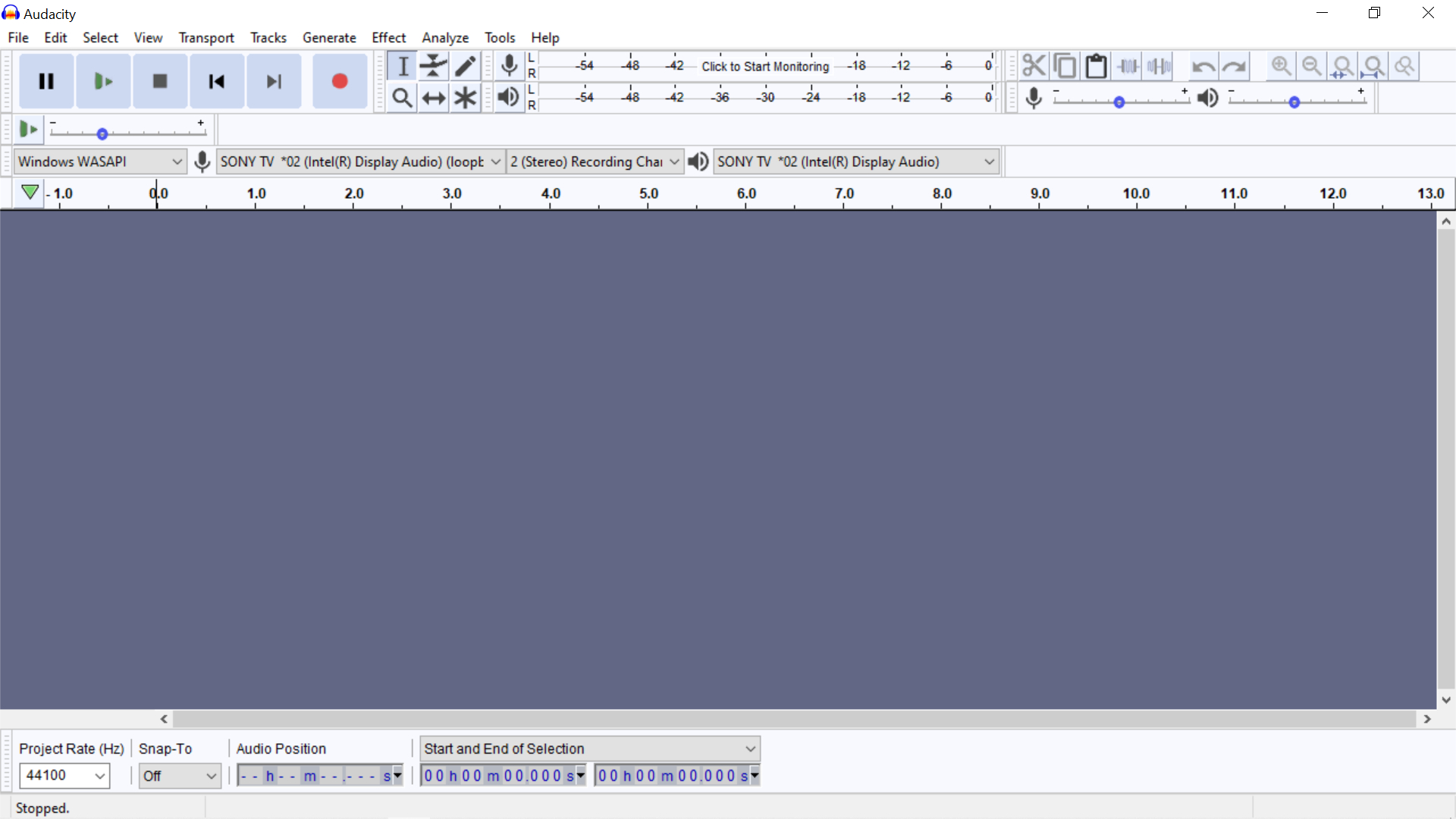Viewport: 1456px width, 819px height.
Task: Select the Selection (I-beam) tool
Action: point(403,66)
